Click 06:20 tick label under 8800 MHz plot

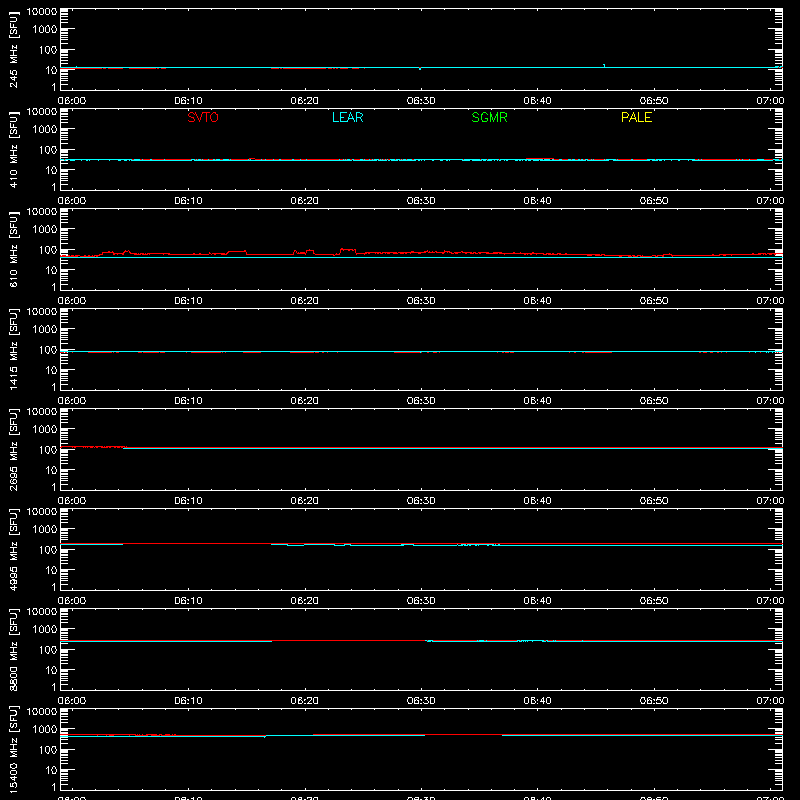pyautogui.click(x=305, y=701)
